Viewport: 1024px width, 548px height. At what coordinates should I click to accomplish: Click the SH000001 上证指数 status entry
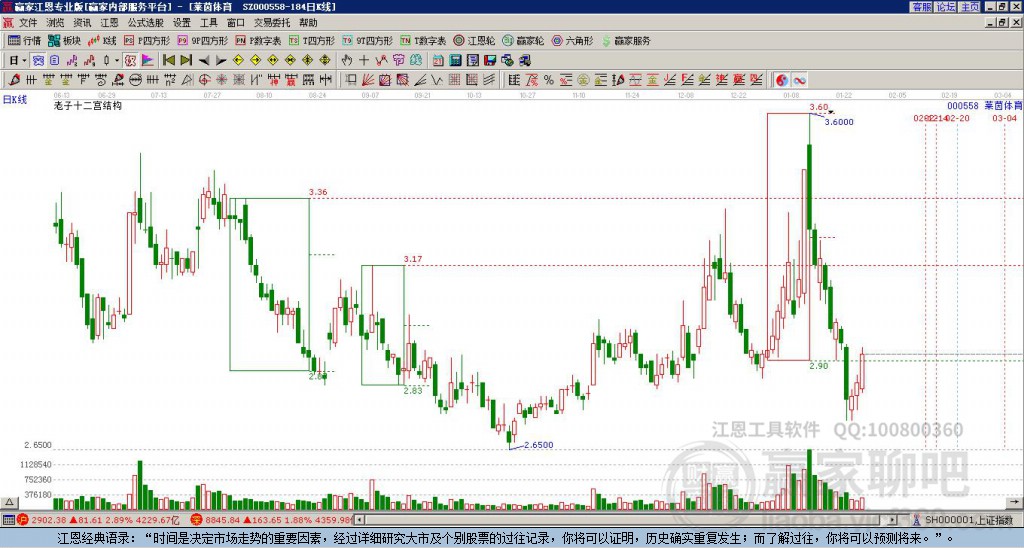pyautogui.click(x=969, y=520)
